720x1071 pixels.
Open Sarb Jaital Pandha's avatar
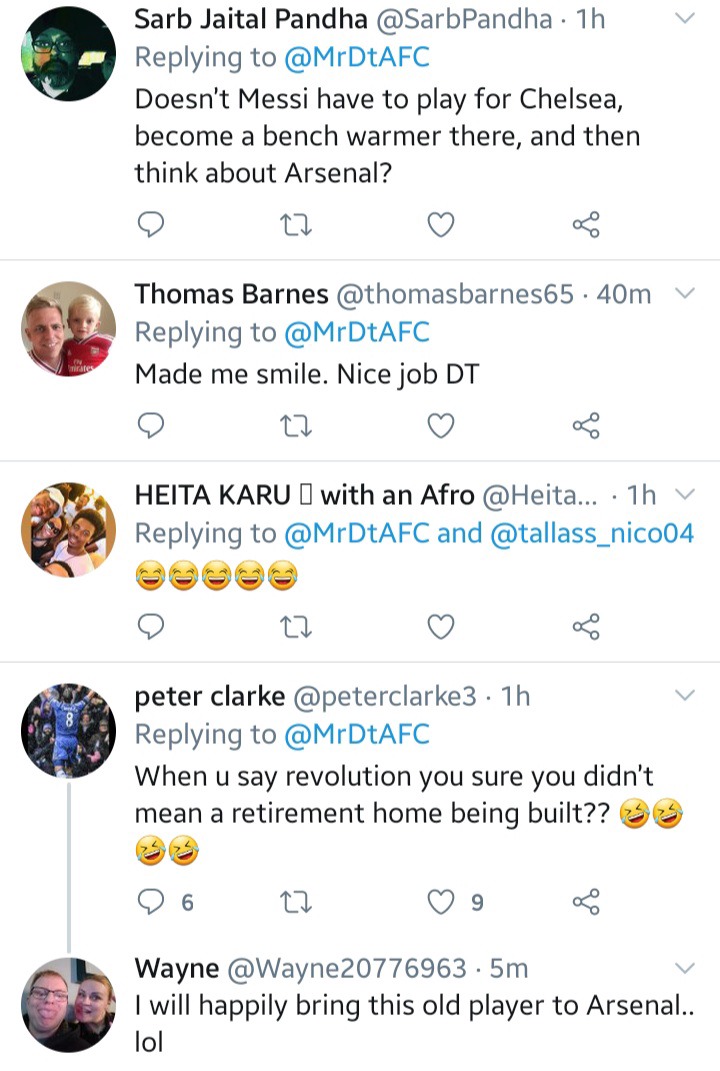click(68, 54)
